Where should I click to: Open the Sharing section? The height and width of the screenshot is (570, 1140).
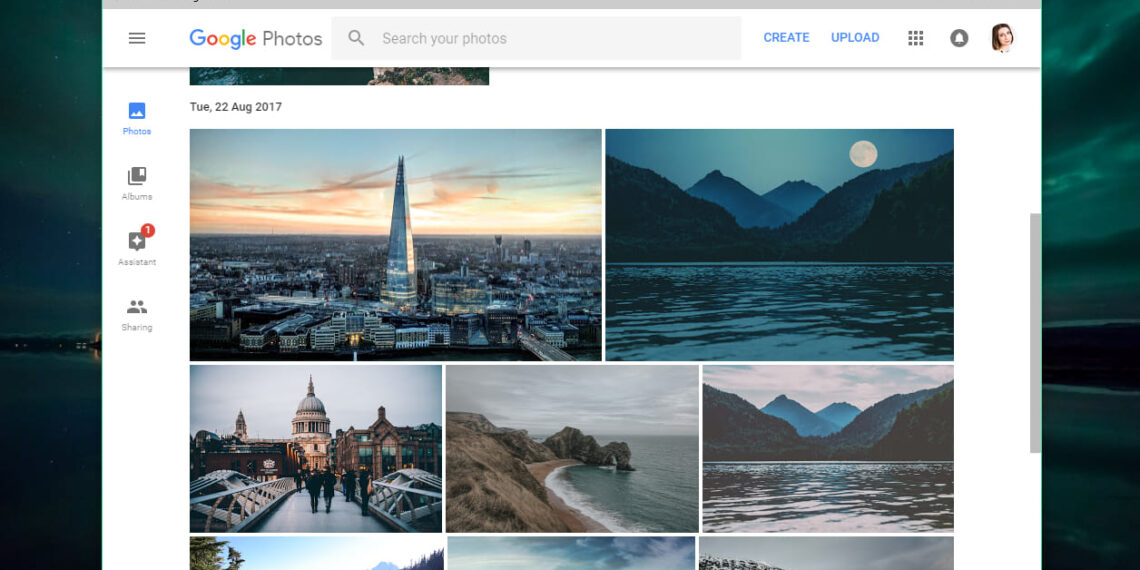coord(137,314)
